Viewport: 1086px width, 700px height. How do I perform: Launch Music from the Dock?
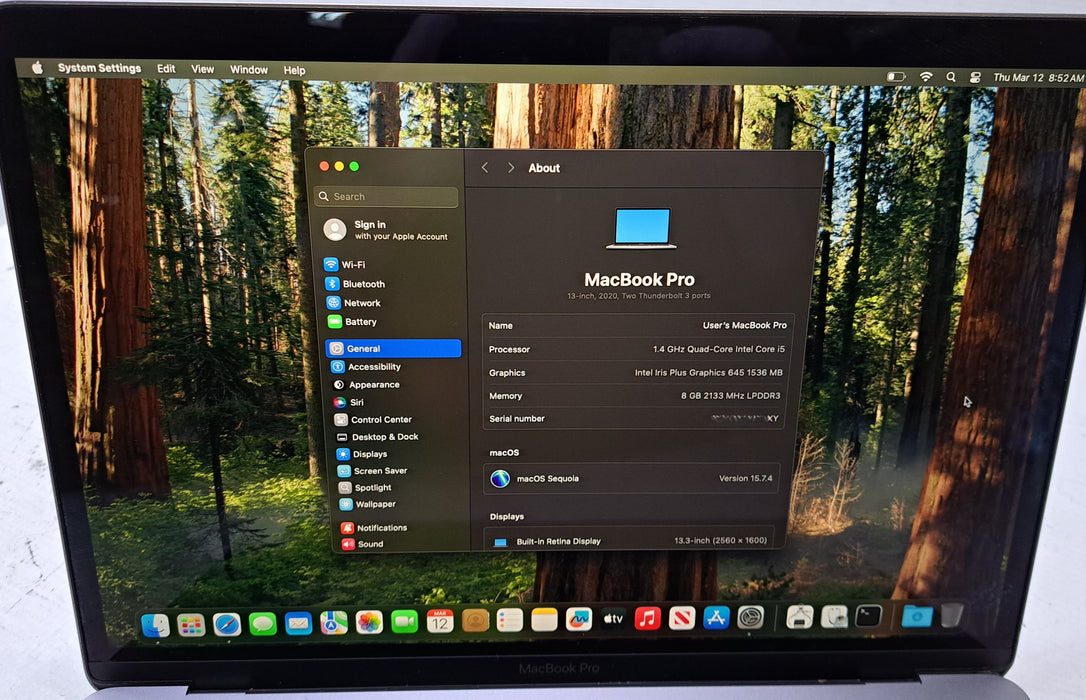pyautogui.click(x=648, y=618)
